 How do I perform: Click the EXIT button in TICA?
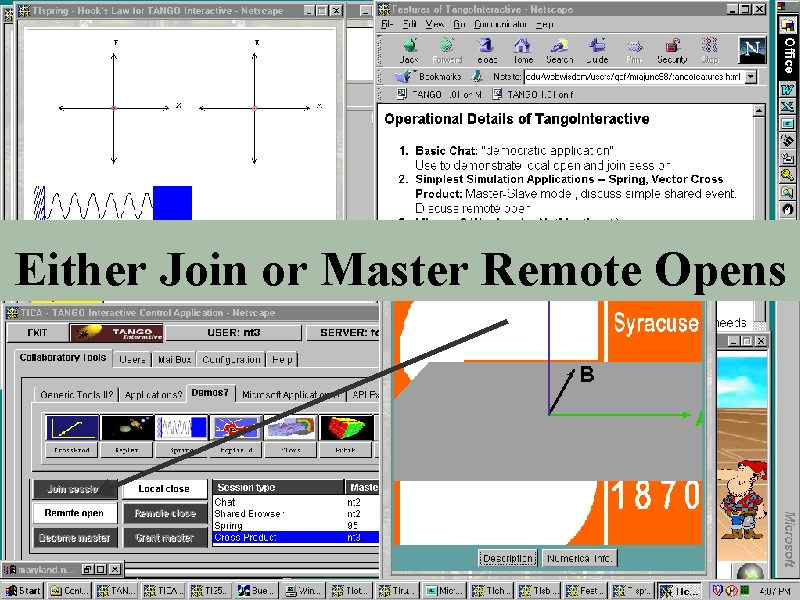coord(37,333)
